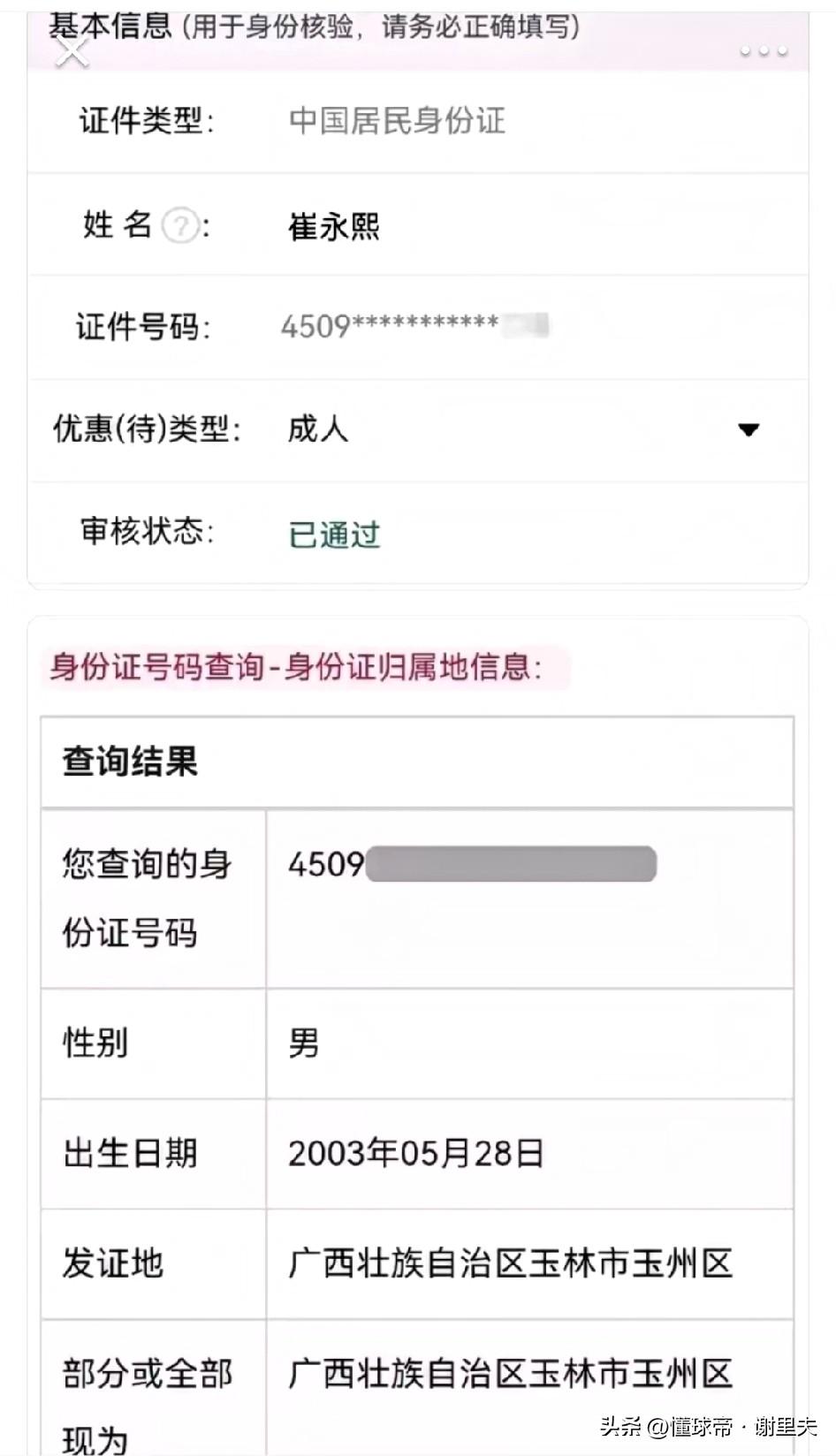Open the three-dot more options menu
The image size is (836, 1456).
click(x=764, y=51)
